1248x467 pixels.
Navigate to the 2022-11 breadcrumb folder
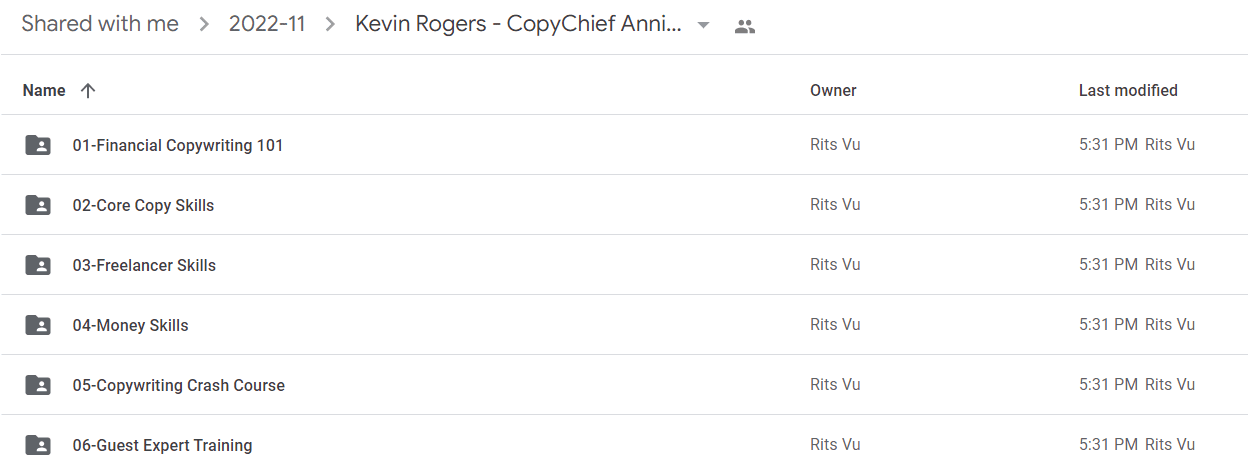tap(267, 24)
